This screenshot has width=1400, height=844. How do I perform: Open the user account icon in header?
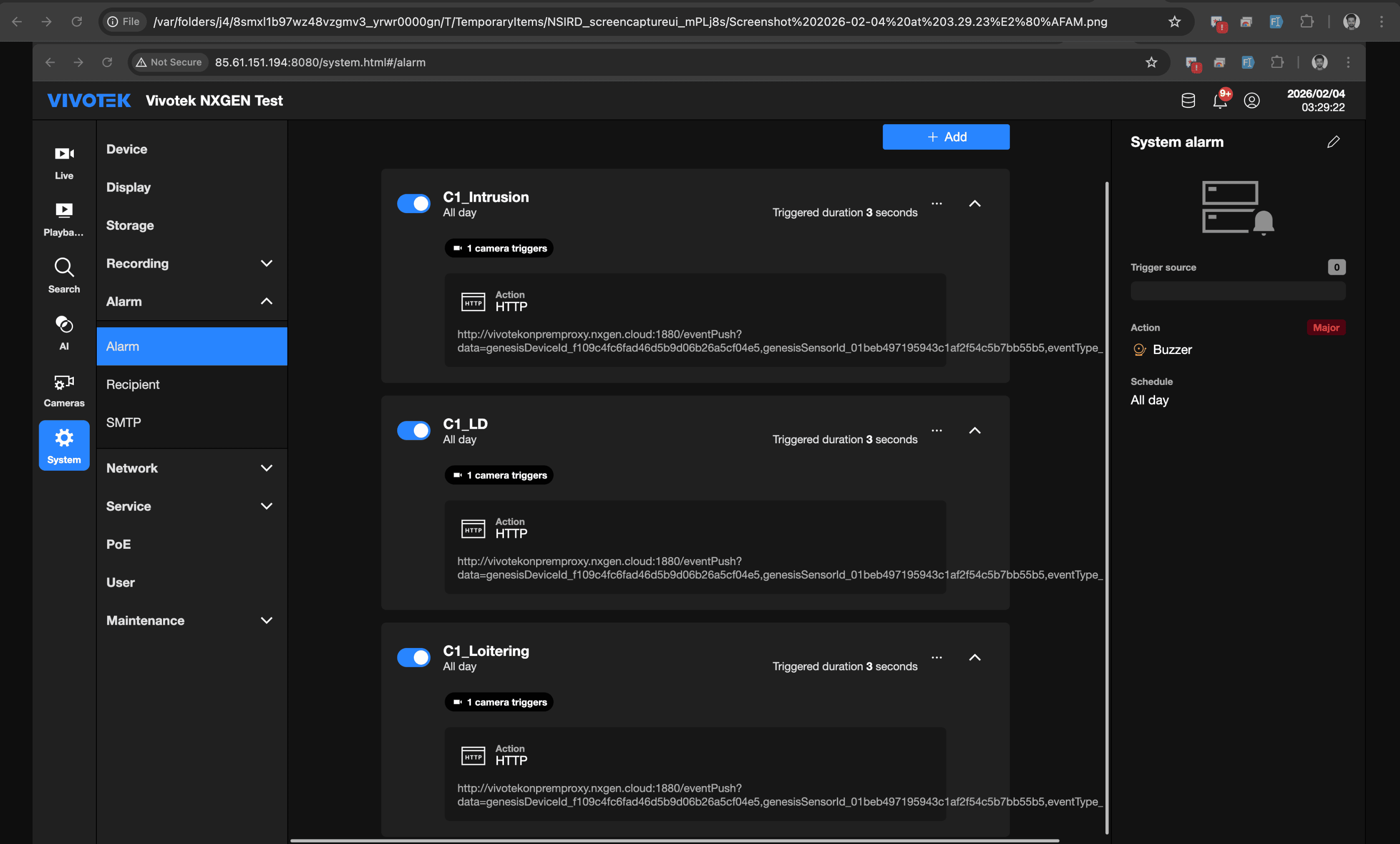(1252, 100)
